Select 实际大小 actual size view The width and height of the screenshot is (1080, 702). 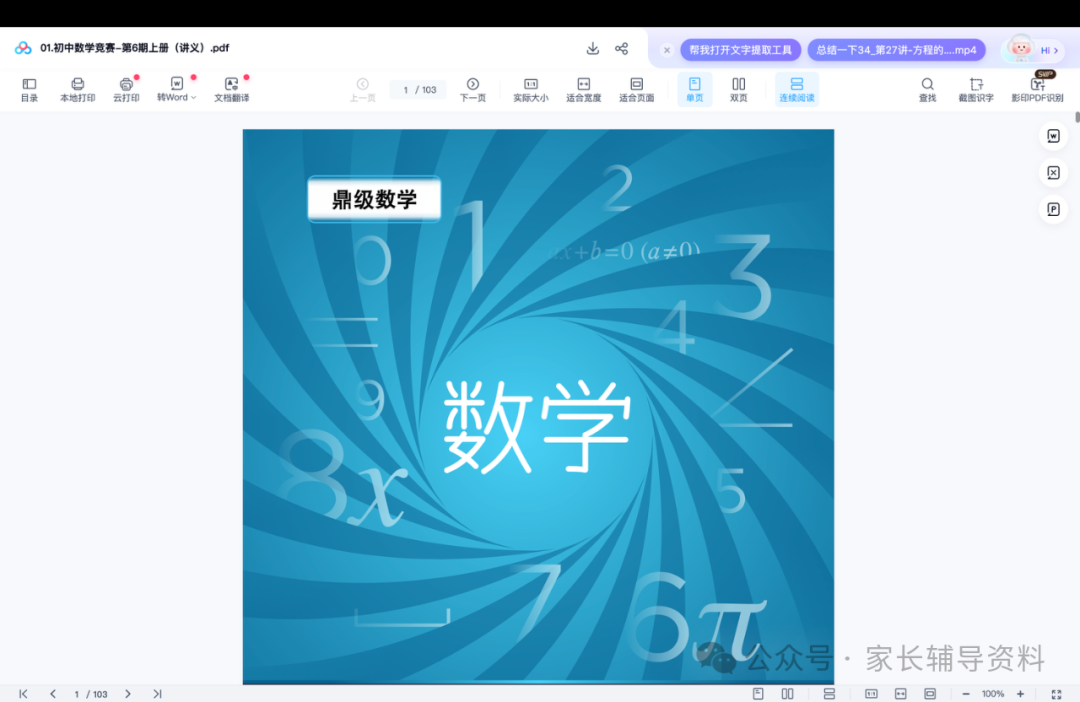(x=530, y=90)
